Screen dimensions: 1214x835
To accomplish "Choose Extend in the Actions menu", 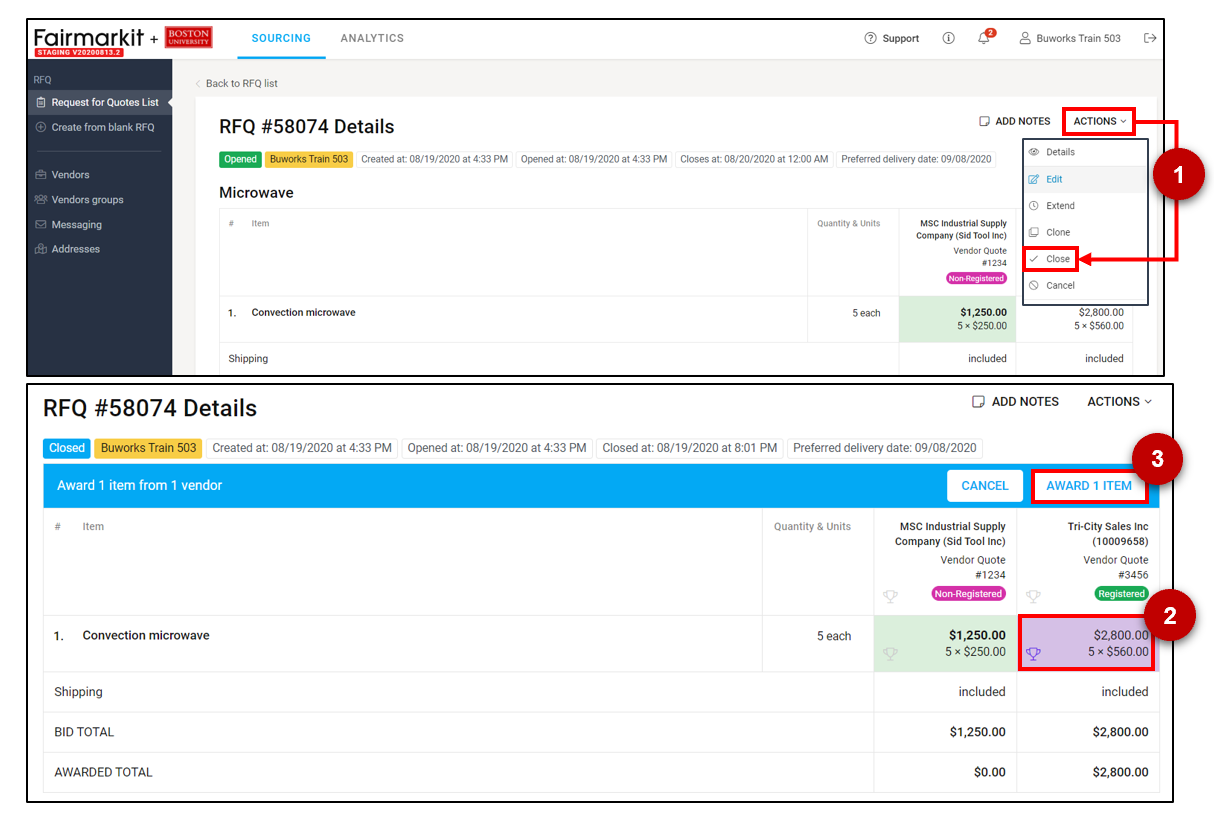I will click(x=1060, y=206).
